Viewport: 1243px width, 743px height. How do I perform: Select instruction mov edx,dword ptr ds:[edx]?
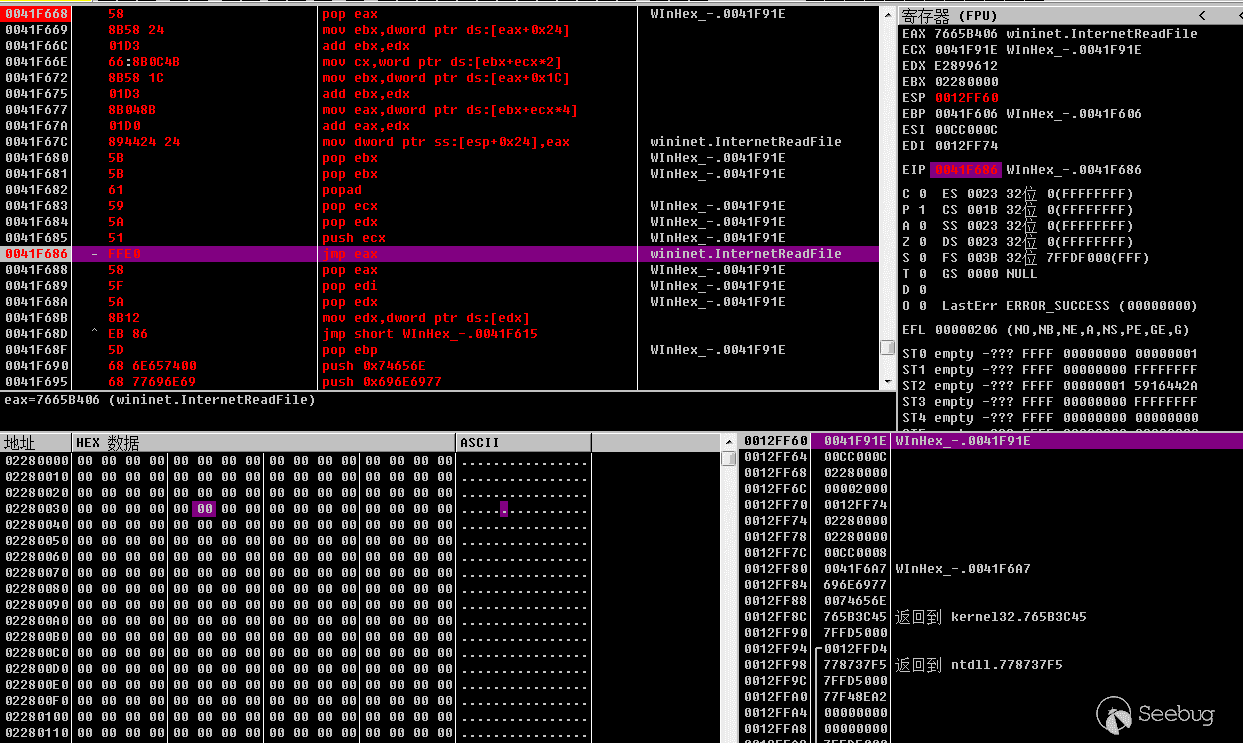tap(426, 318)
